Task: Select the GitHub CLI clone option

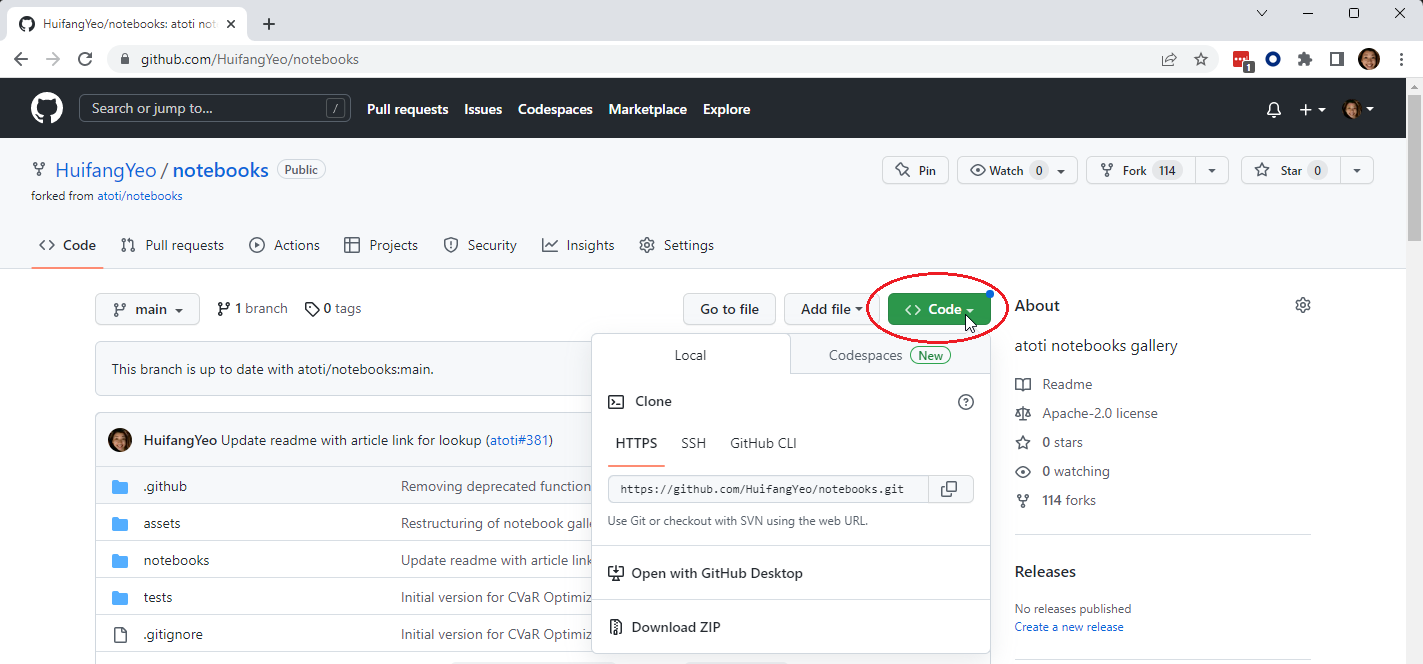Action: coord(763,443)
